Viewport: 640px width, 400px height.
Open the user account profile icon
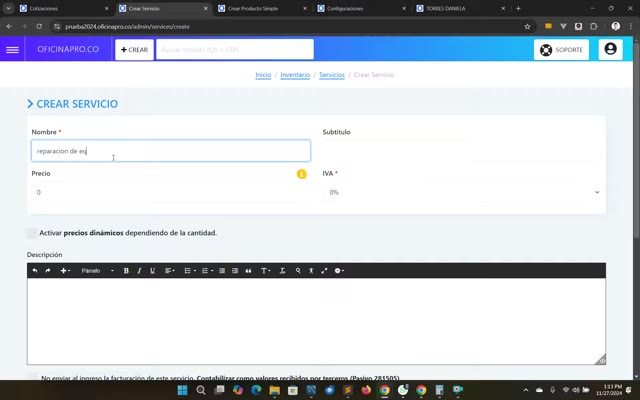pos(610,49)
